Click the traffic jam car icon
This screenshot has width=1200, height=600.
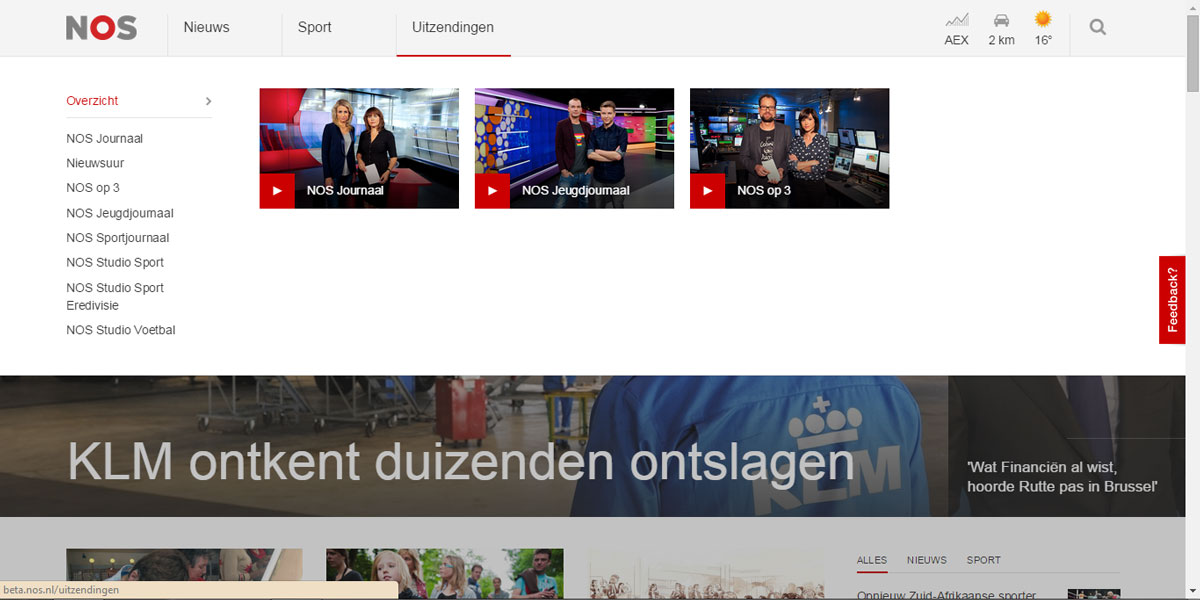pos(1001,20)
